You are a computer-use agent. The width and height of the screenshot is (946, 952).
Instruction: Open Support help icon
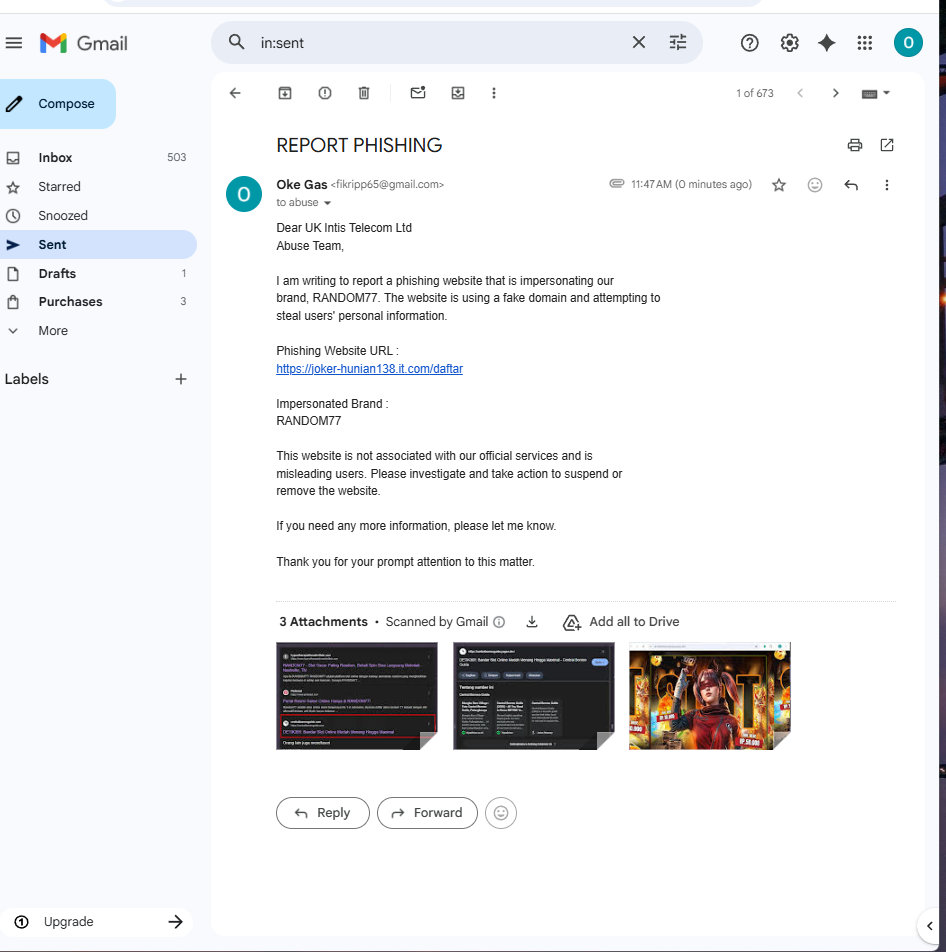[749, 43]
